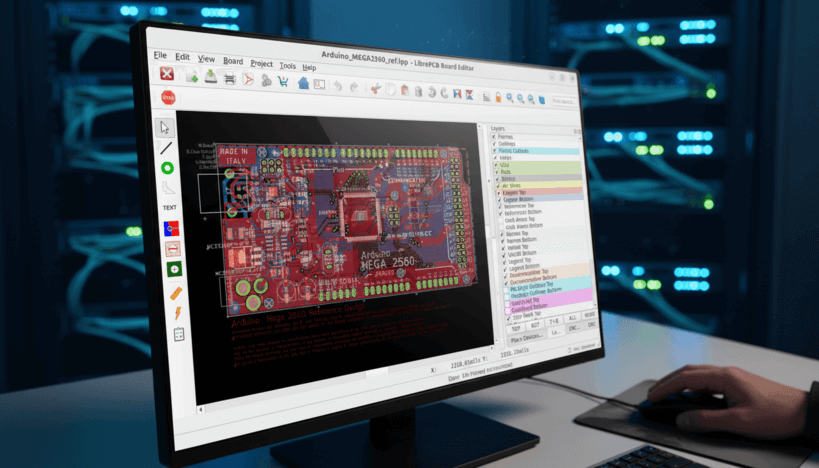This screenshot has height=468, width=819.
Task: Click the orange Measure ruler tool
Action: pyautogui.click(x=176, y=293)
